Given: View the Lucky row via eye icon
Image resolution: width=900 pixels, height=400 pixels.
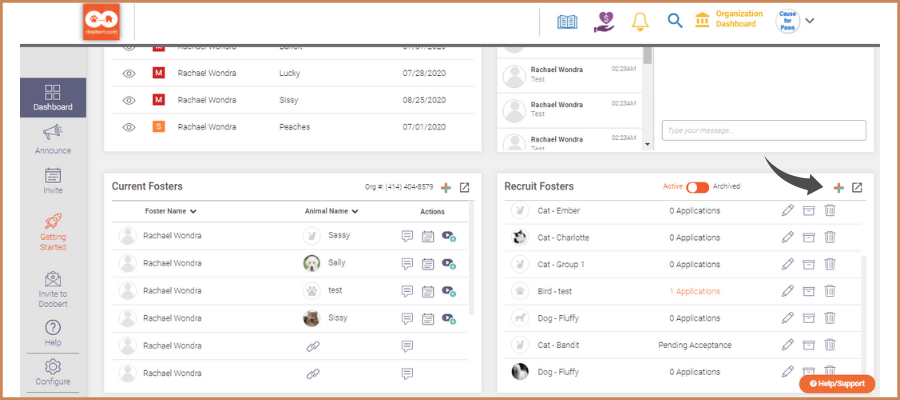Looking at the screenshot, I should (x=129, y=73).
